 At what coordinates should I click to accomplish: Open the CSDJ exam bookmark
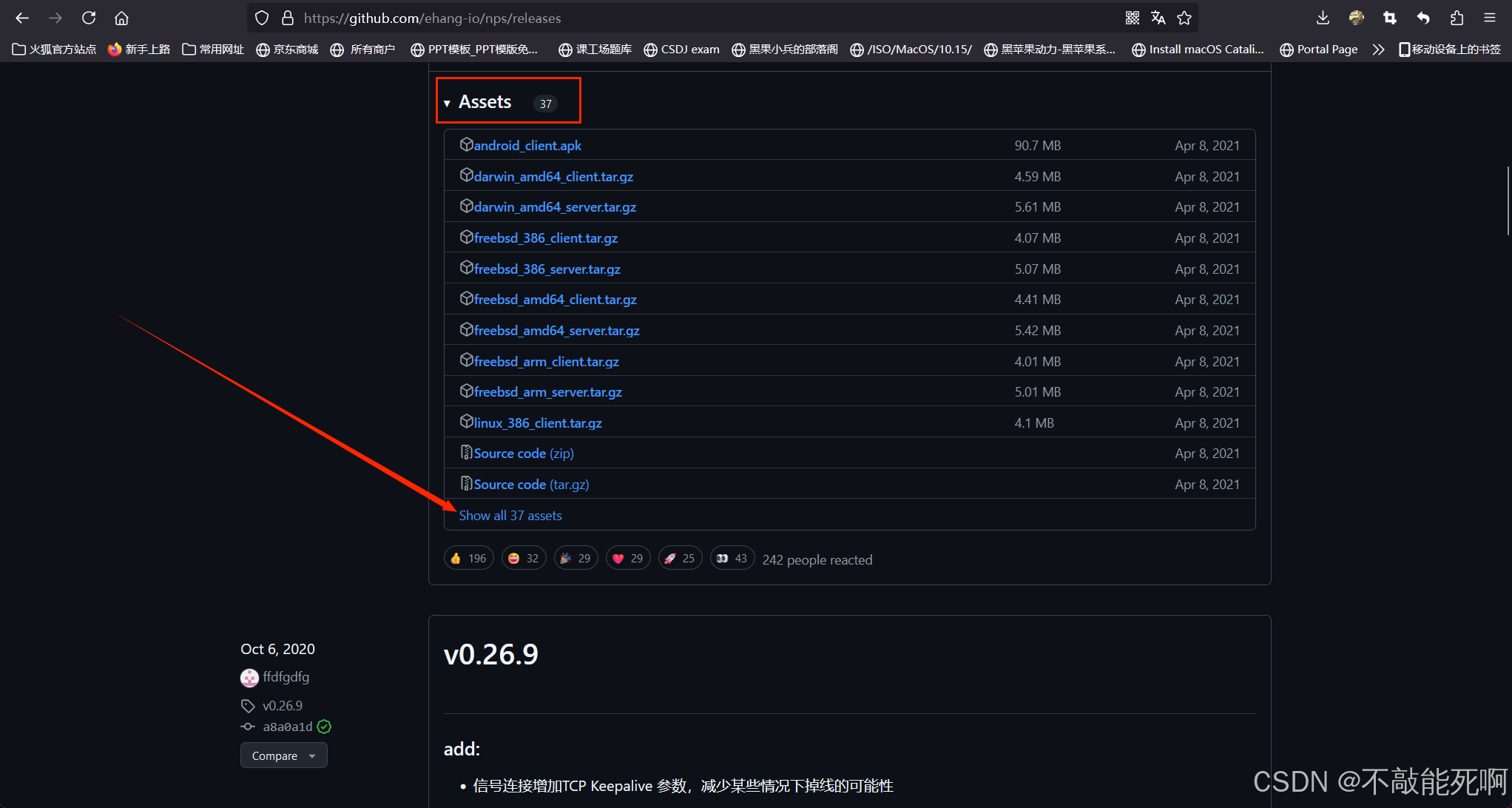pyautogui.click(x=681, y=50)
